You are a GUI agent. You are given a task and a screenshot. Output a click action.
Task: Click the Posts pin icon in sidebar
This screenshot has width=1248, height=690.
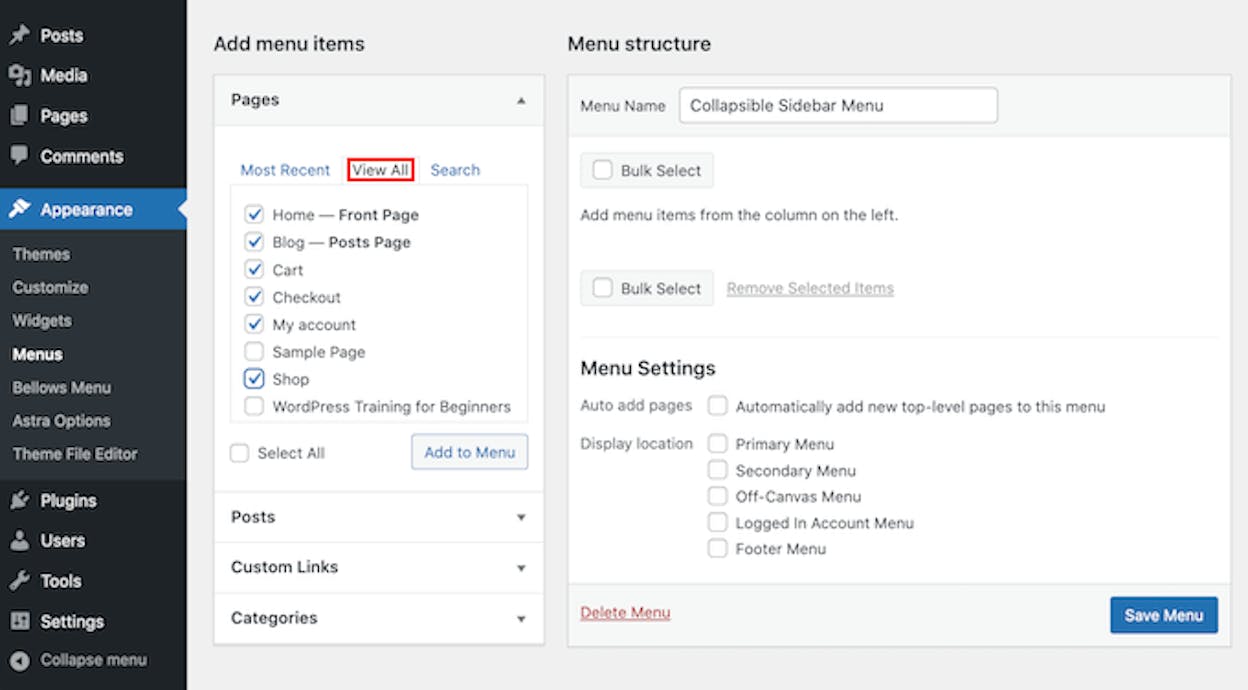[19, 35]
